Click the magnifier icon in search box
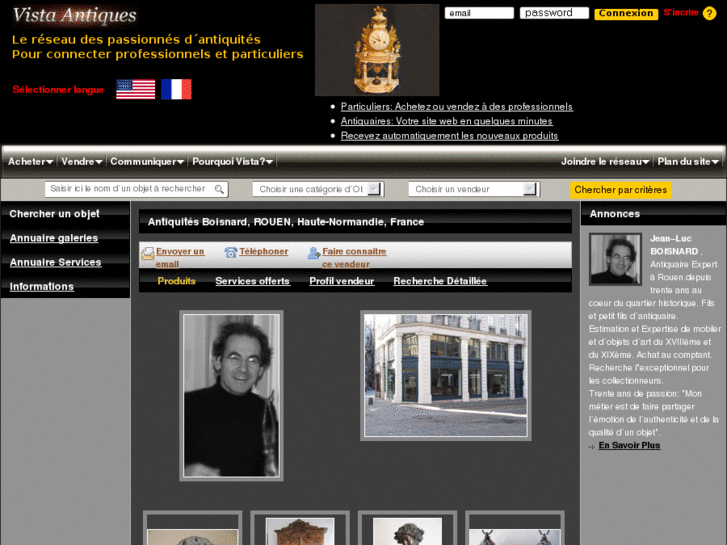 tap(219, 189)
